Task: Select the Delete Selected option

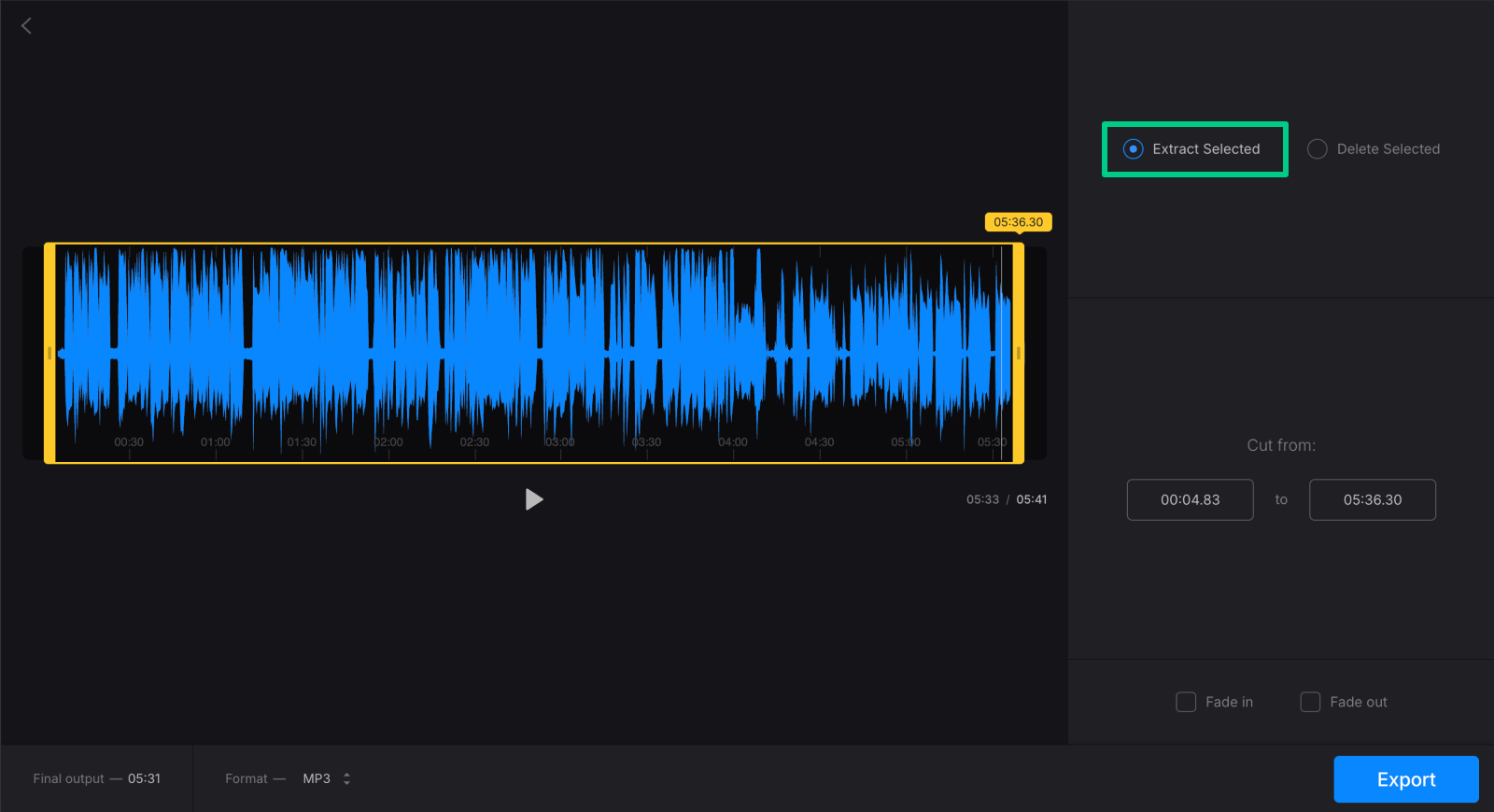Action: tap(1374, 149)
